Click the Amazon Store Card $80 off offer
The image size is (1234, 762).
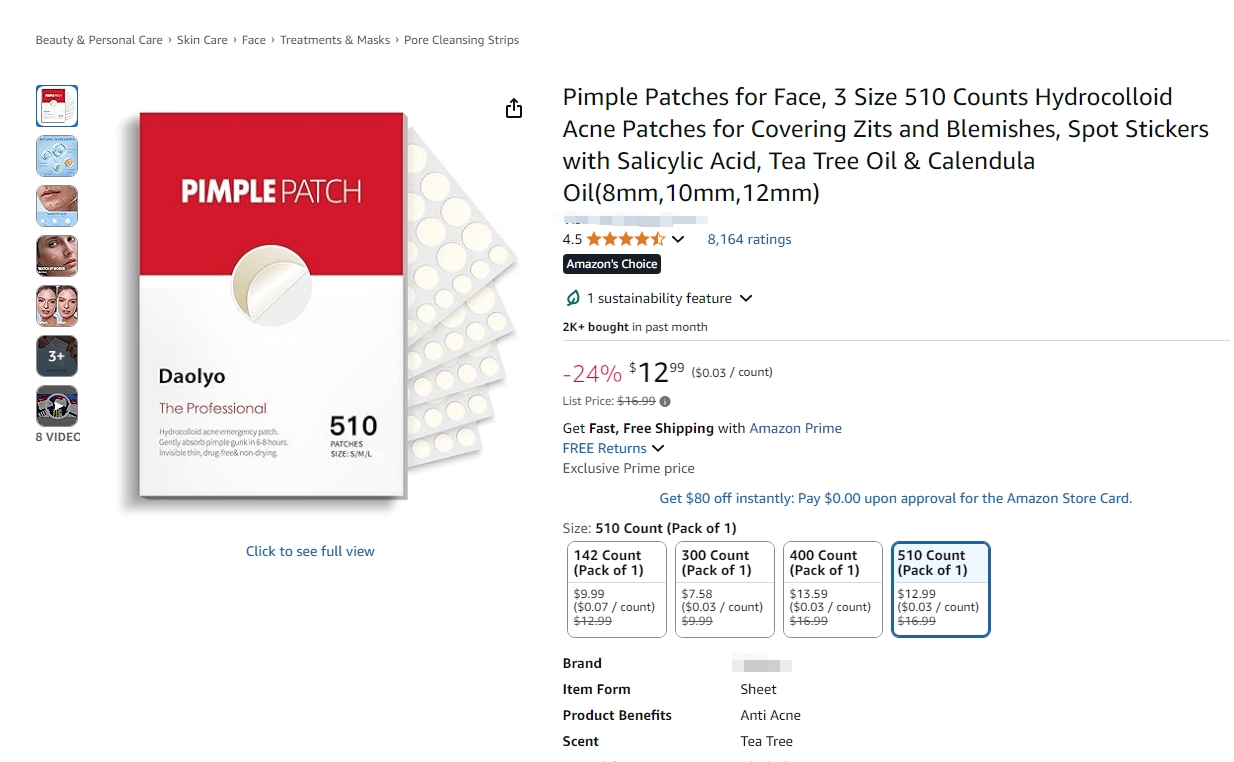click(895, 498)
